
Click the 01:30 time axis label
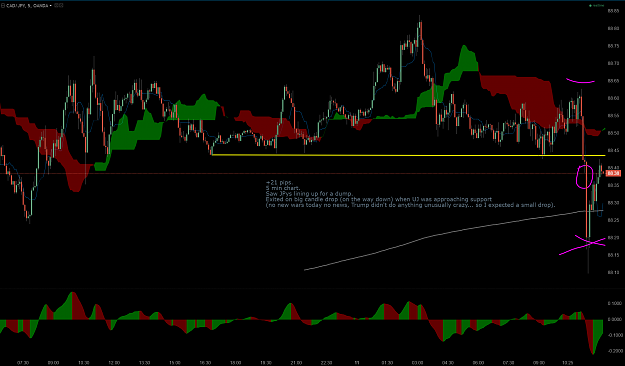click(x=387, y=363)
